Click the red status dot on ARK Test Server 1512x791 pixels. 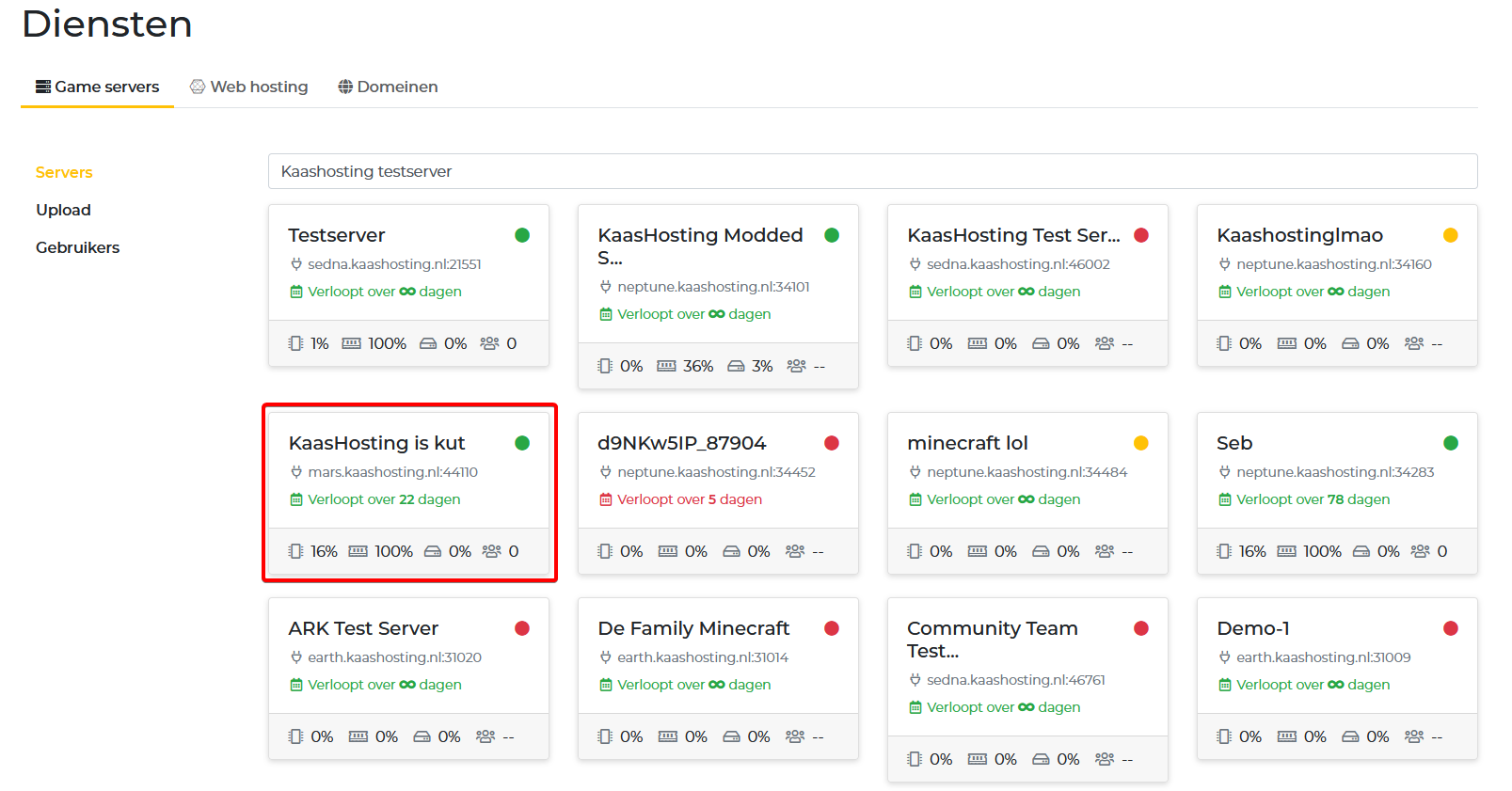pyautogui.click(x=522, y=628)
